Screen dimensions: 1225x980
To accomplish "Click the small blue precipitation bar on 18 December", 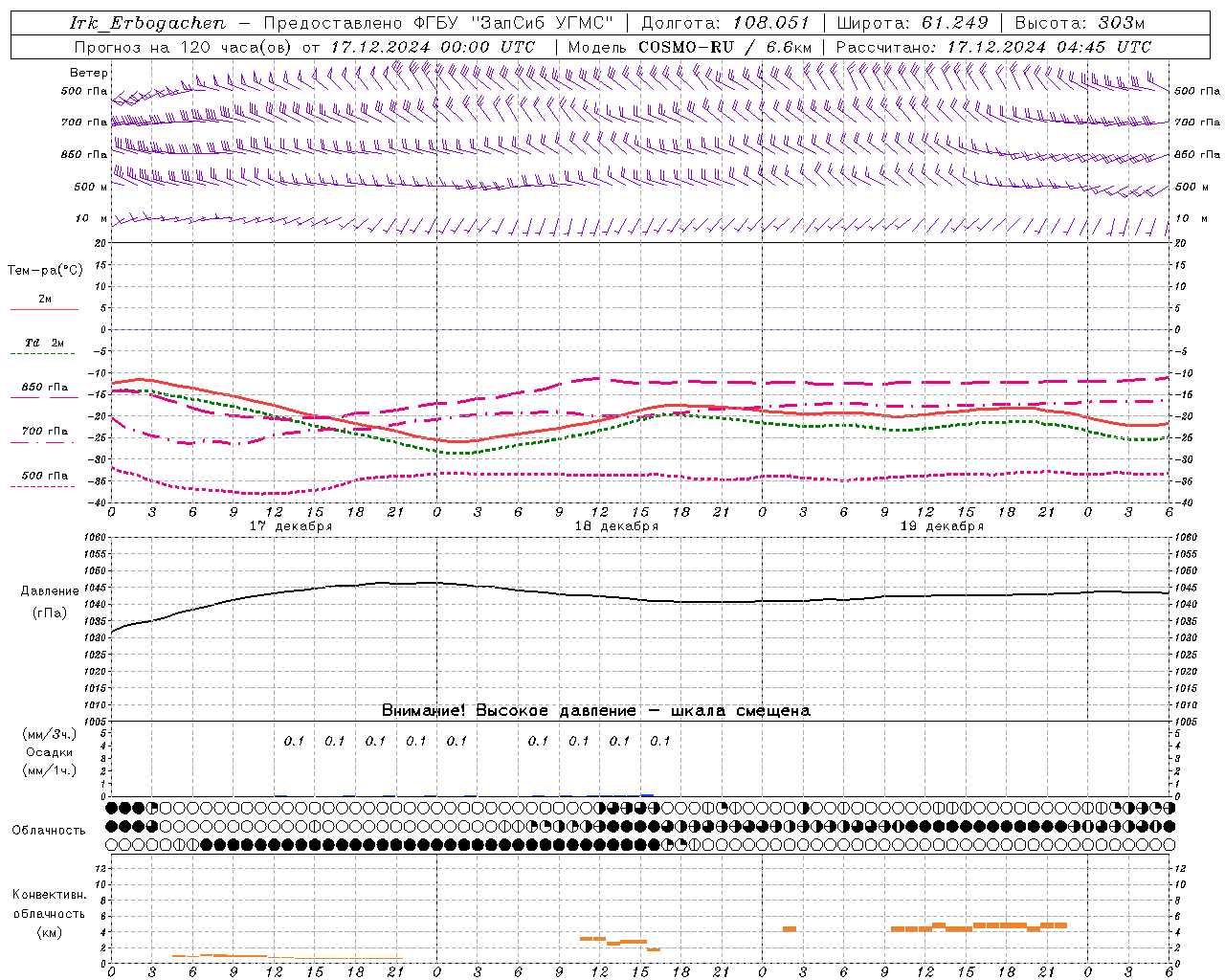I will coord(647,795).
